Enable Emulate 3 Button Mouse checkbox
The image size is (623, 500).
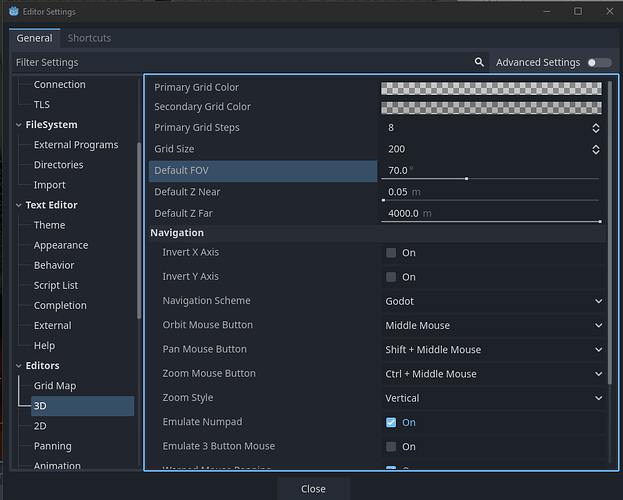click(391, 446)
